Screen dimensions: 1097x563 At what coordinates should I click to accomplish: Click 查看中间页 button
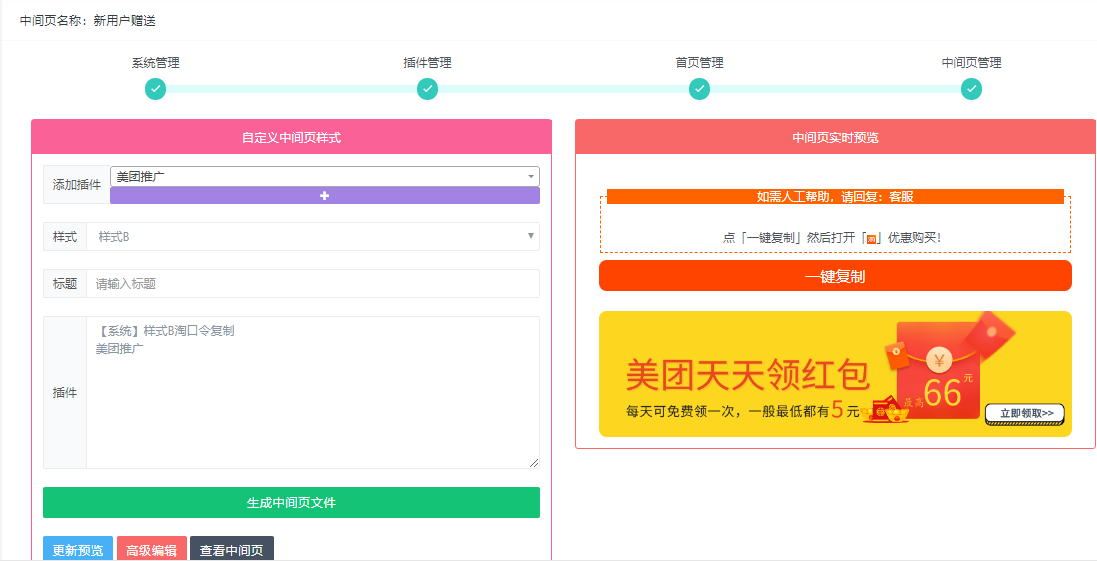232,550
